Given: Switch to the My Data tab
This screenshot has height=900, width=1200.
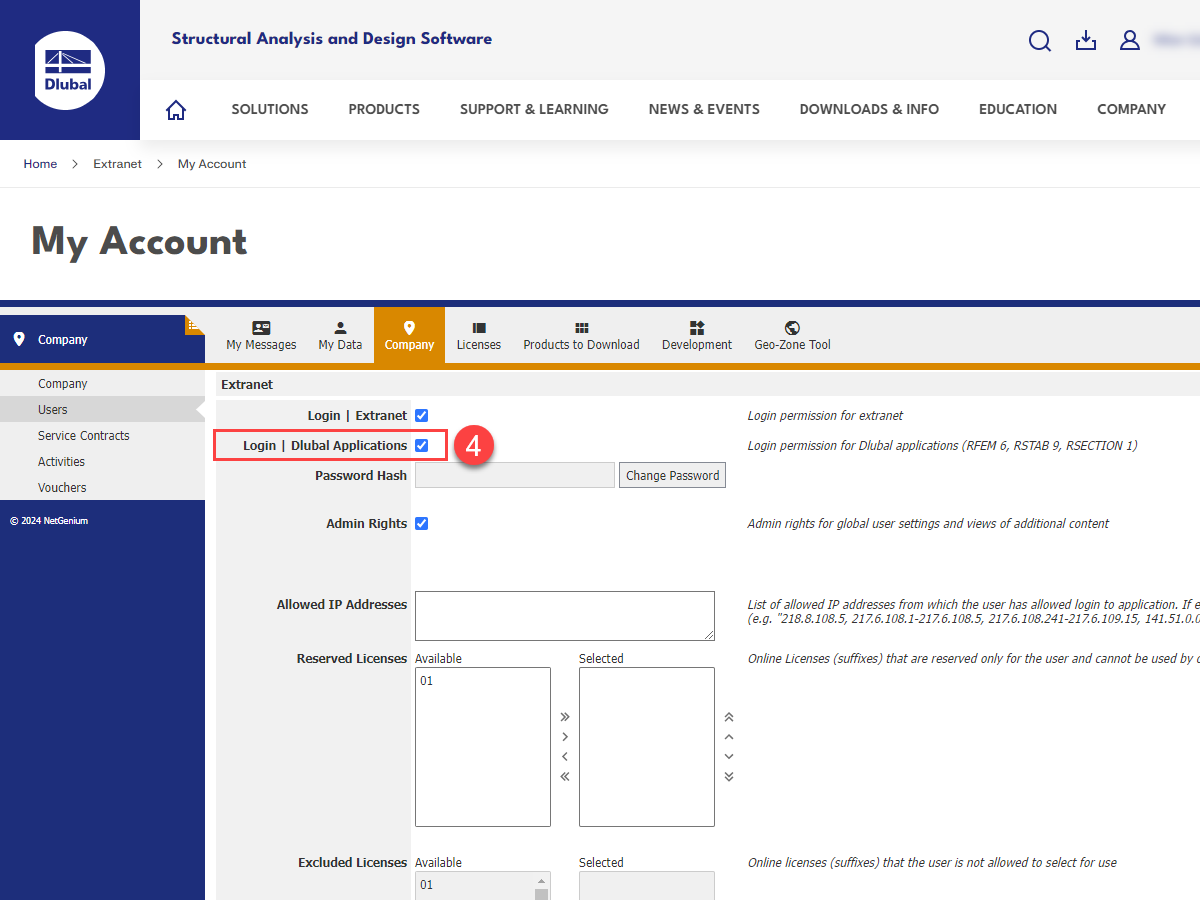Looking at the screenshot, I should click(340, 336).
